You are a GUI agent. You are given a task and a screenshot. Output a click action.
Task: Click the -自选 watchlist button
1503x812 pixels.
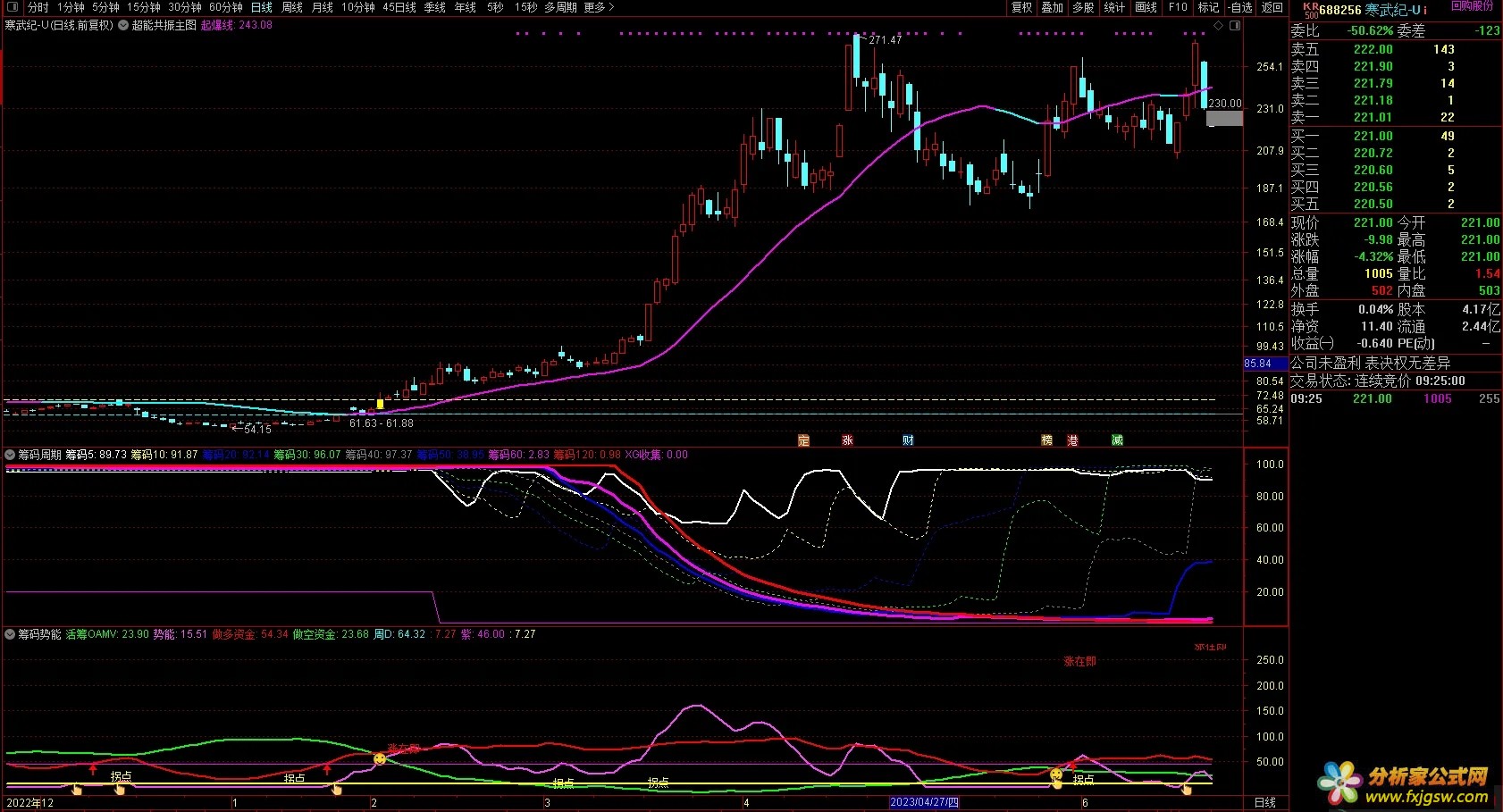coord(1239,7)
